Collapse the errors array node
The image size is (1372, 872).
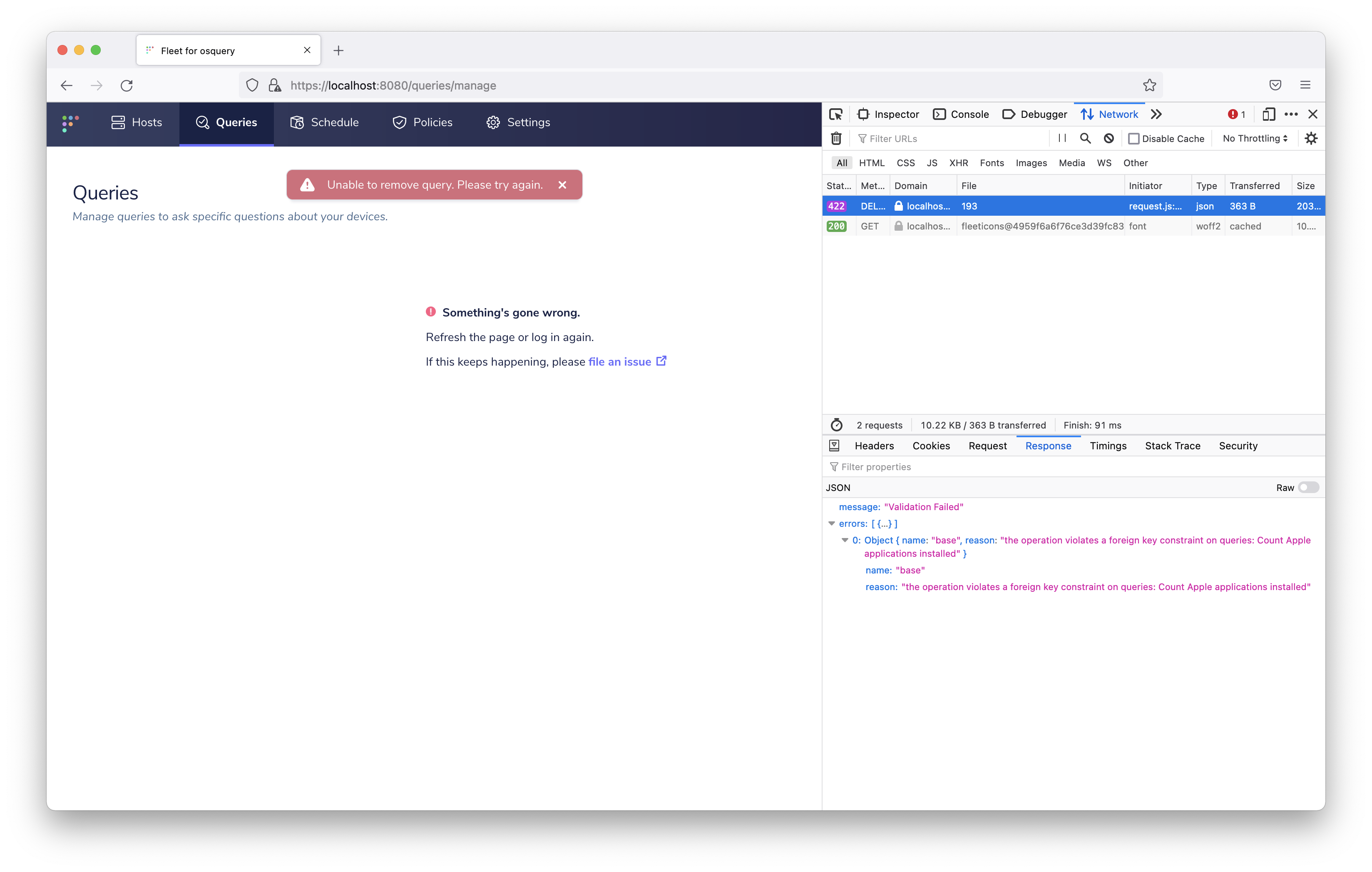point(832,523)
